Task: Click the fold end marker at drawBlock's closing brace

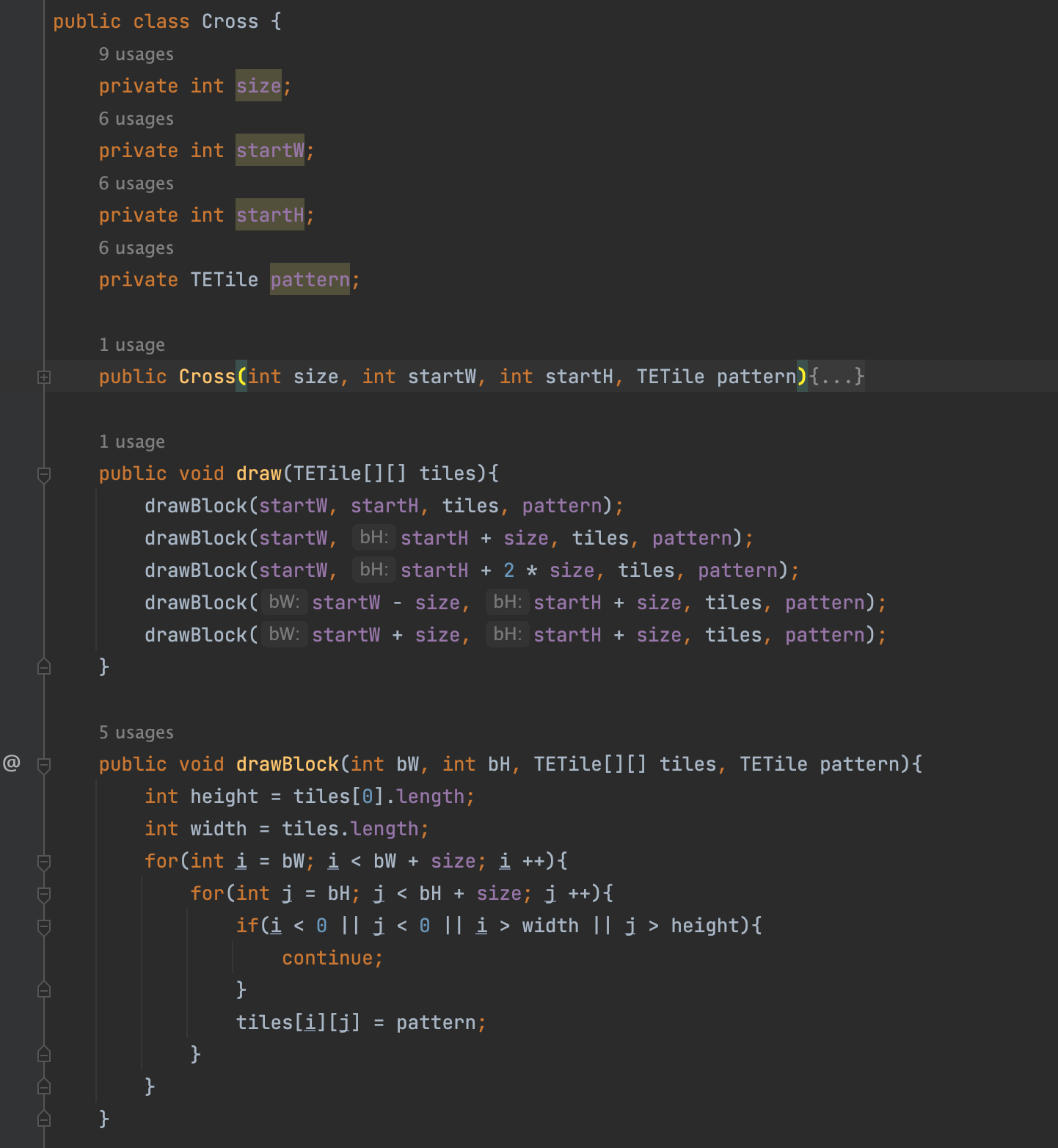Action: [44, 1119]
